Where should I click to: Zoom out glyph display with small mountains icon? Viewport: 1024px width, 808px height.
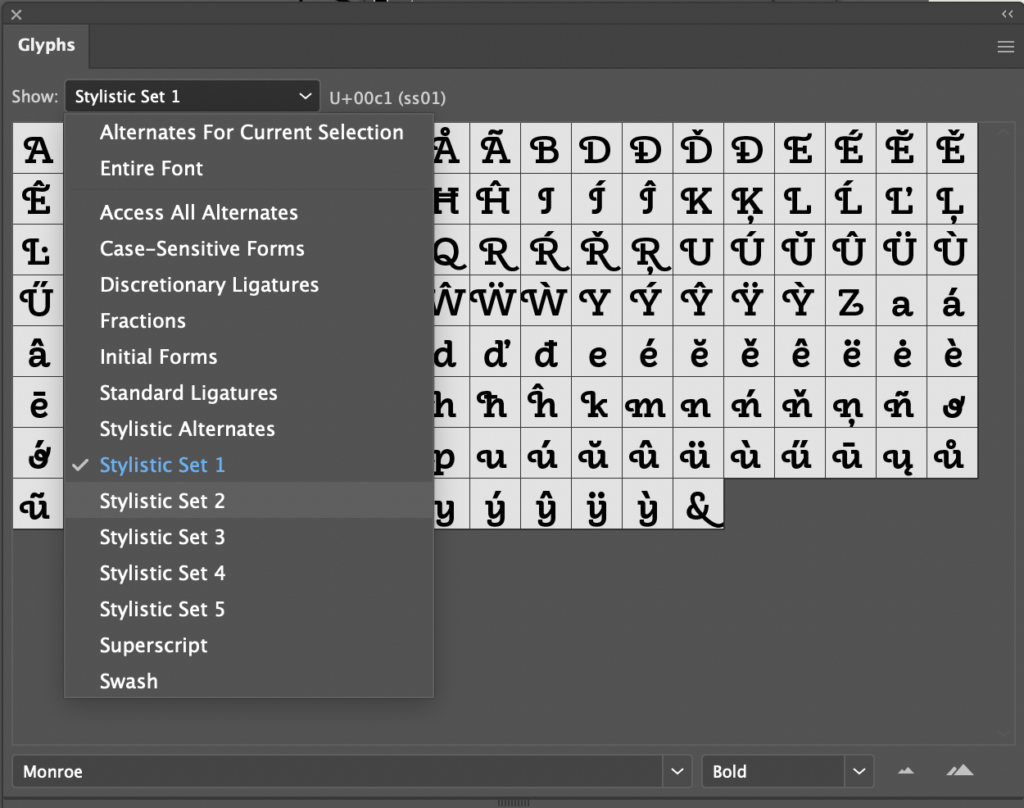[x=905, y=771]
